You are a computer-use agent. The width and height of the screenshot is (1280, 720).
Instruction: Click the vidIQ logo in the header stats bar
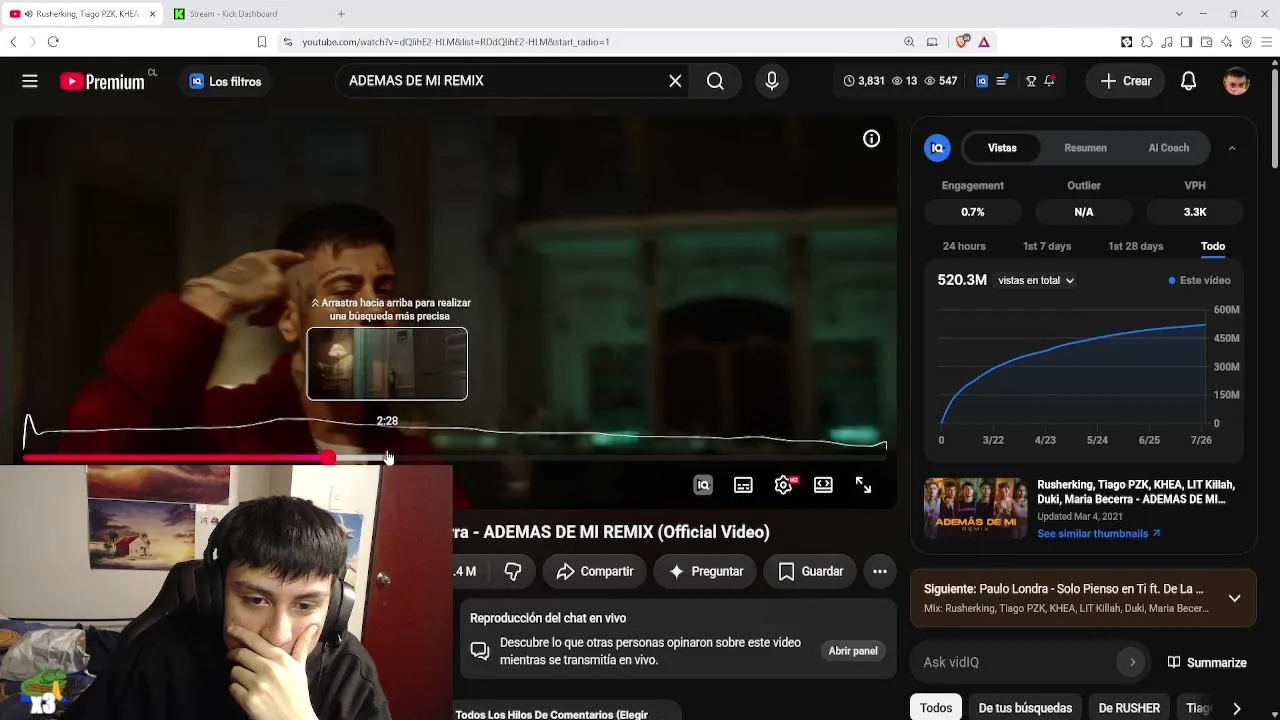coord(982,81)
